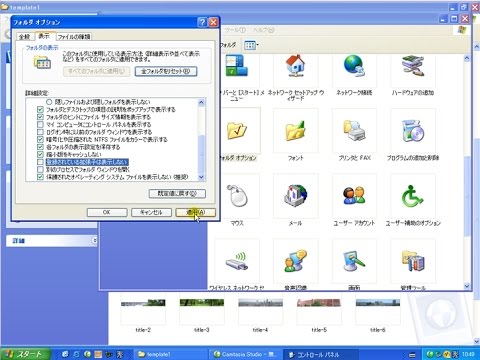The width and height of the screenshot is (480, 360).
Task: Switch to the File Types tab
Action: pos(74,36)
